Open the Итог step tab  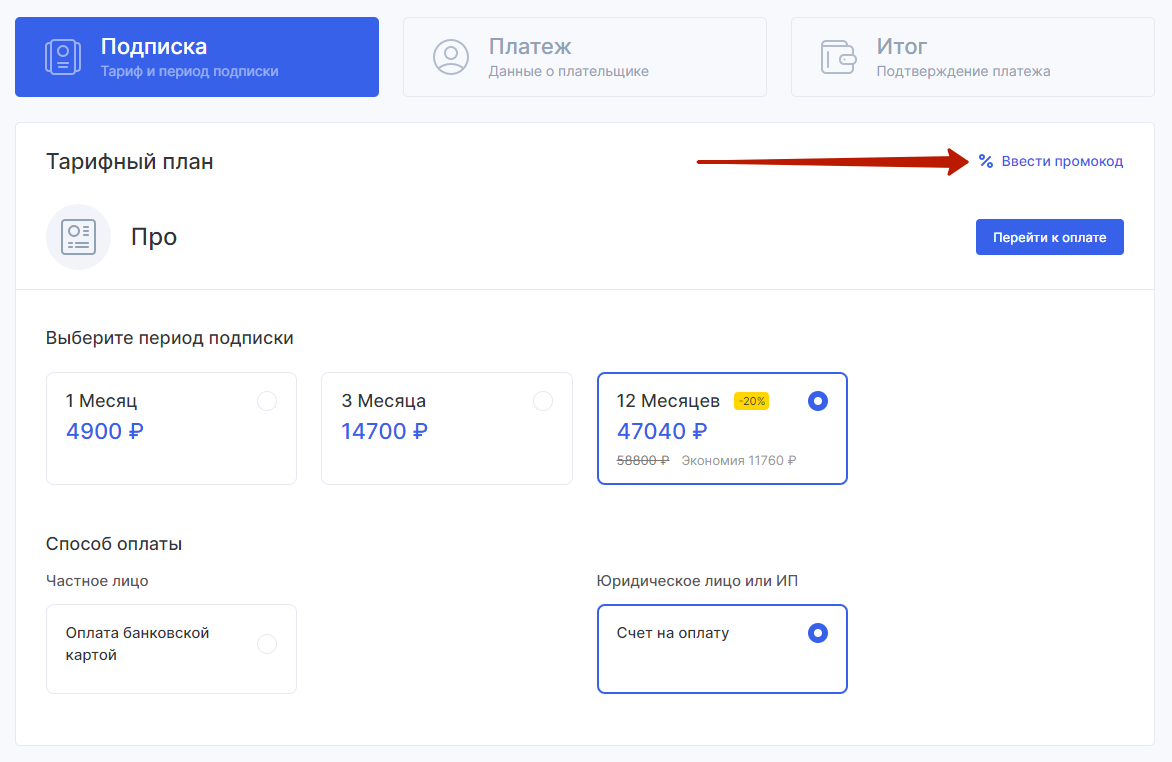(x=972, y=58)
